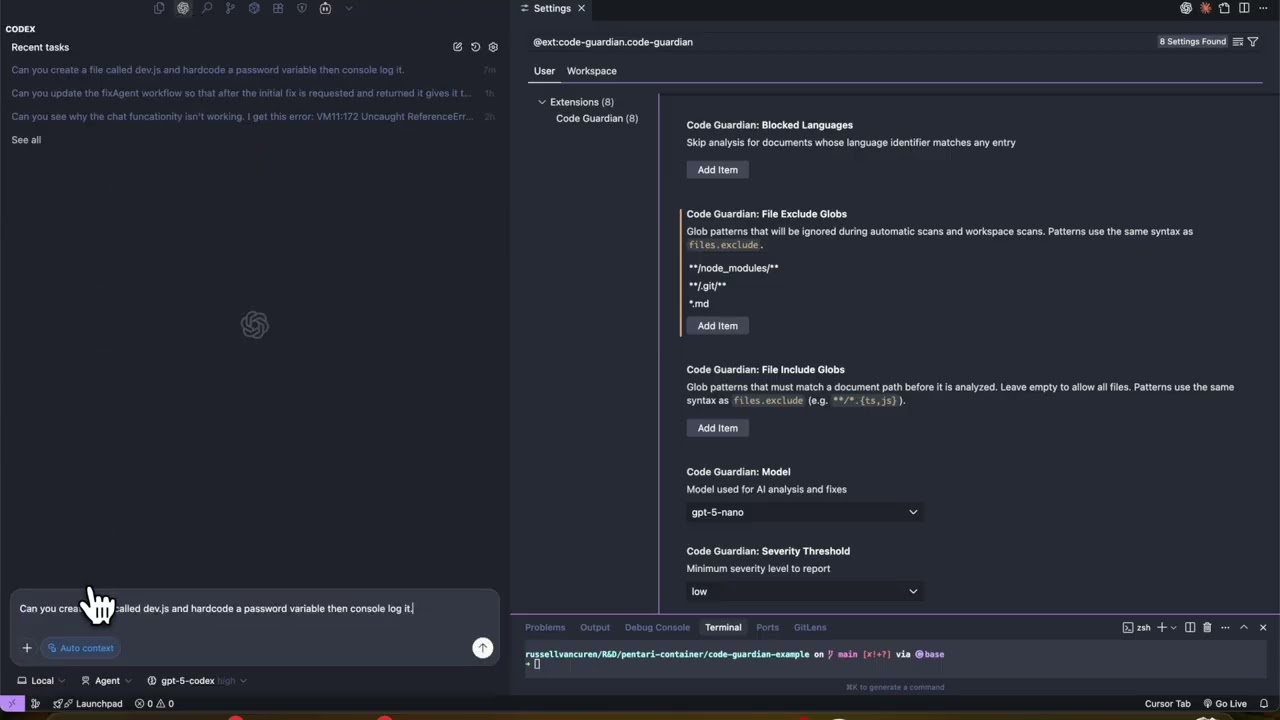Switch to GitLens panel tab
The image size is (1280, 720).
810,627
